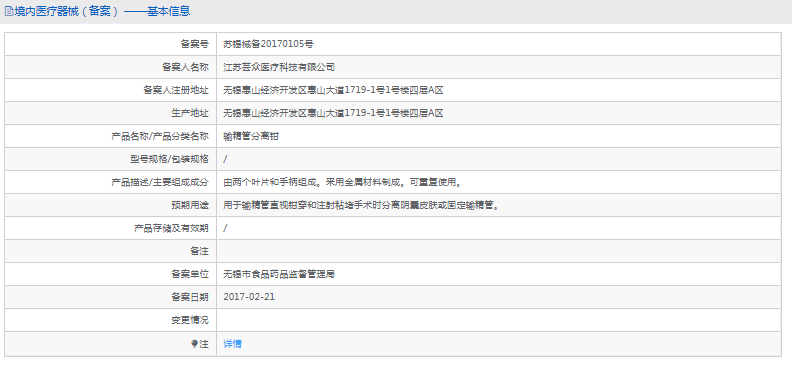Select the company name 江苏芸众医疗科技有限公司

(x=279, y=67)
